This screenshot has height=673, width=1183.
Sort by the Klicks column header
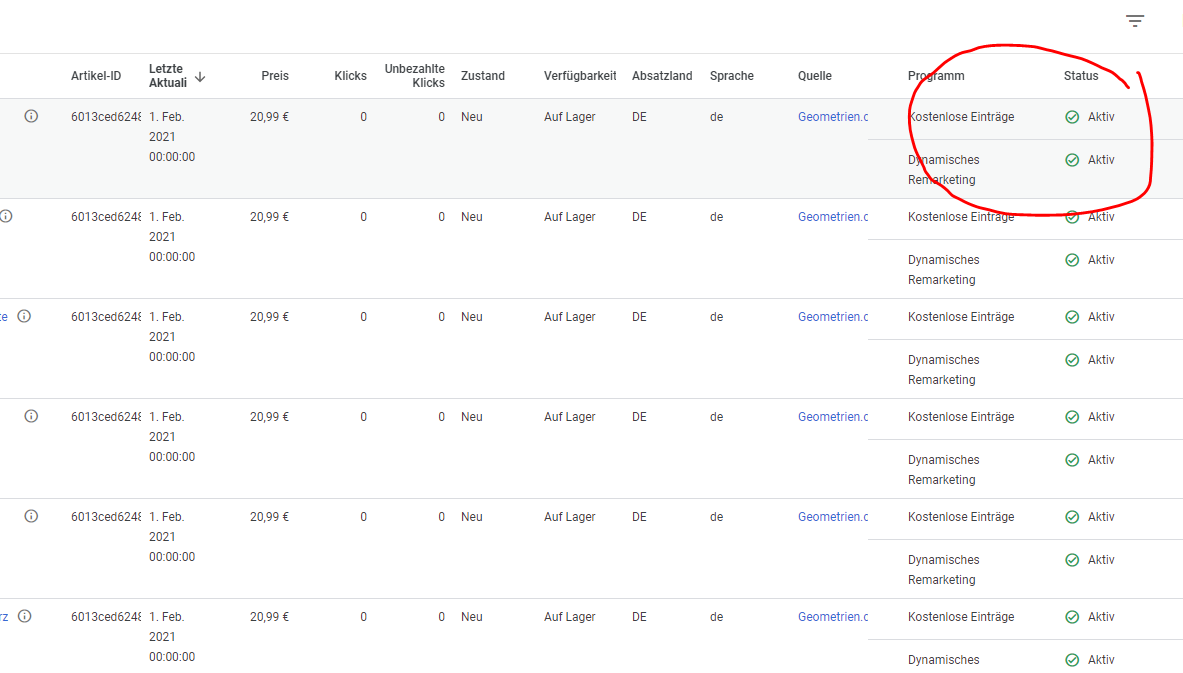click(x=350, y=76)
